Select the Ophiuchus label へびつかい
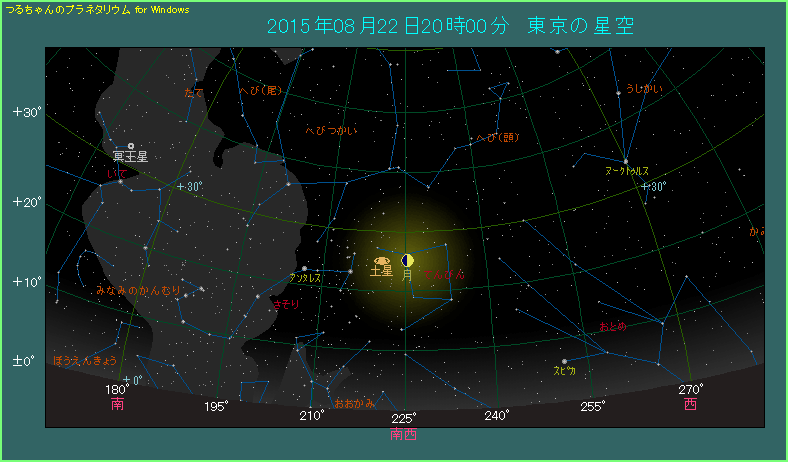788x462 pixels. (331, 131)
